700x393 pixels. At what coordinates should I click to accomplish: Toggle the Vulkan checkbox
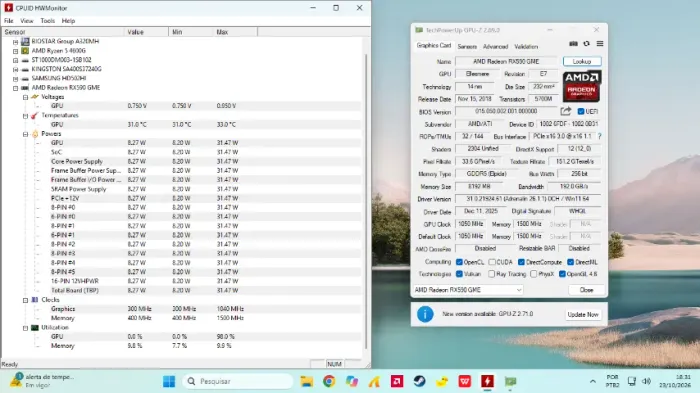(x=459, y=274)
